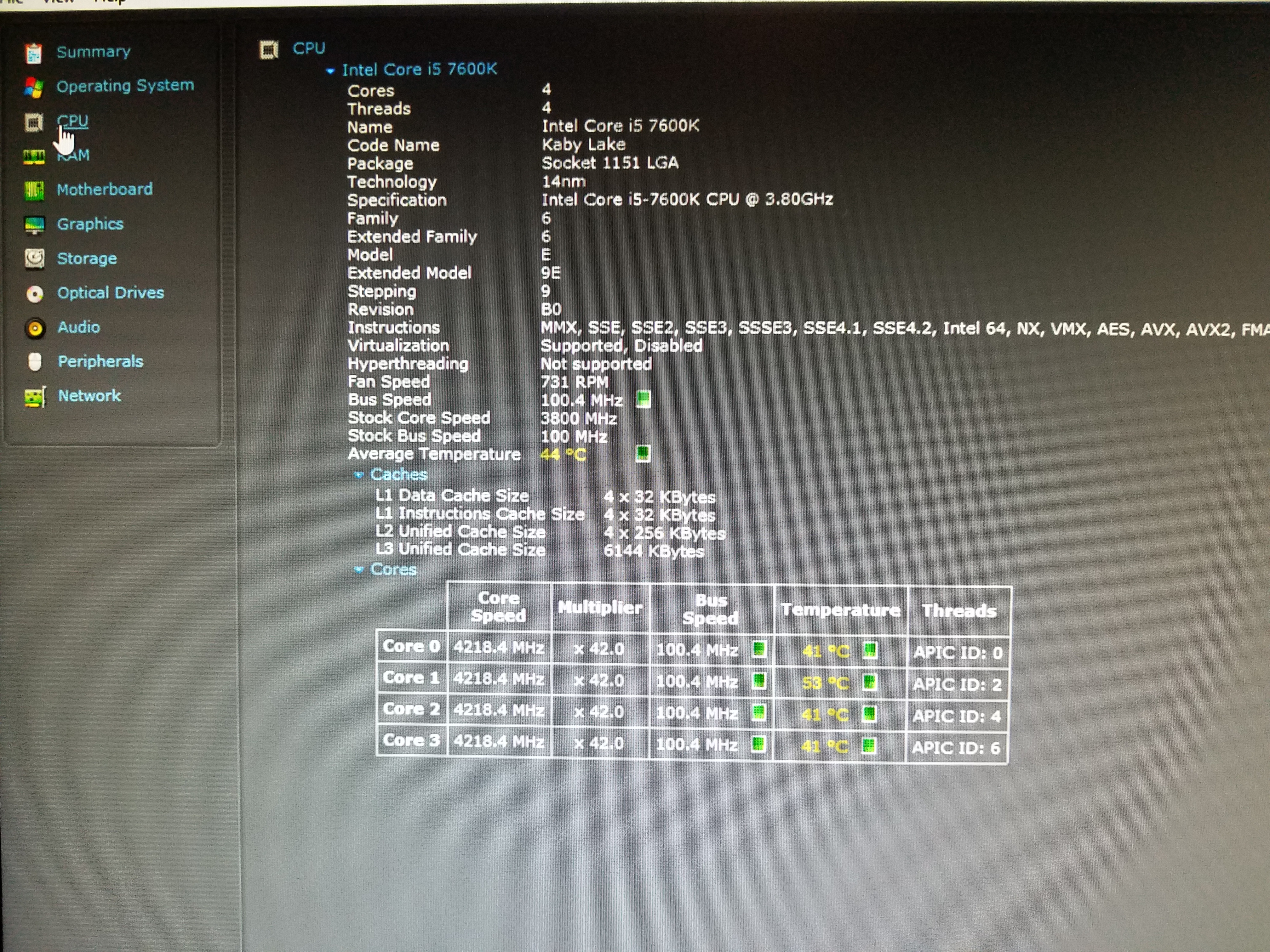1270x952 pixels.
Task: Click the 4 x 256 KBytes L2 value
Action: click(x=664, y=533)
